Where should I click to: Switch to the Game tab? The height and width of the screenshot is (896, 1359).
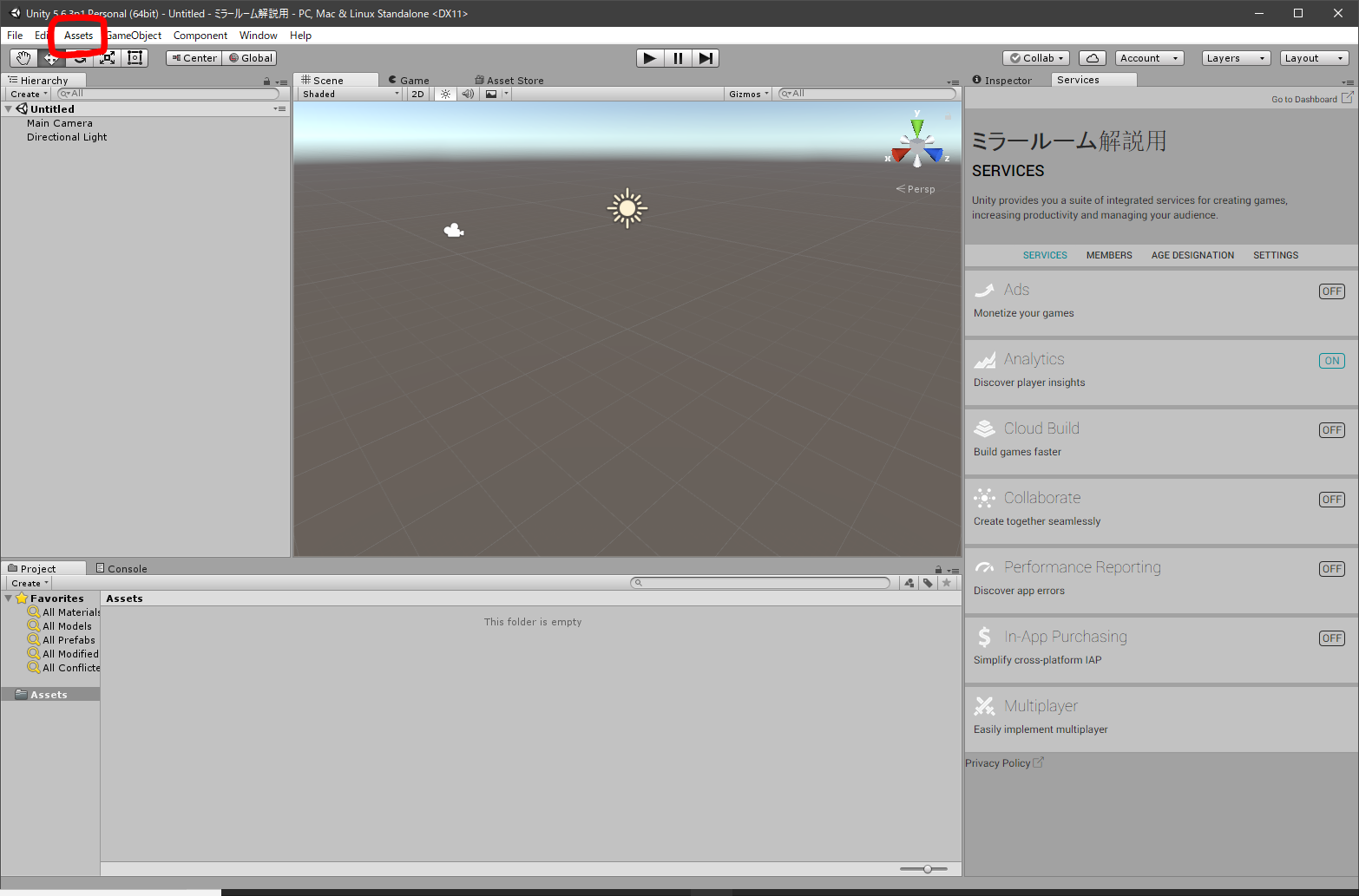tap(409, 80)
